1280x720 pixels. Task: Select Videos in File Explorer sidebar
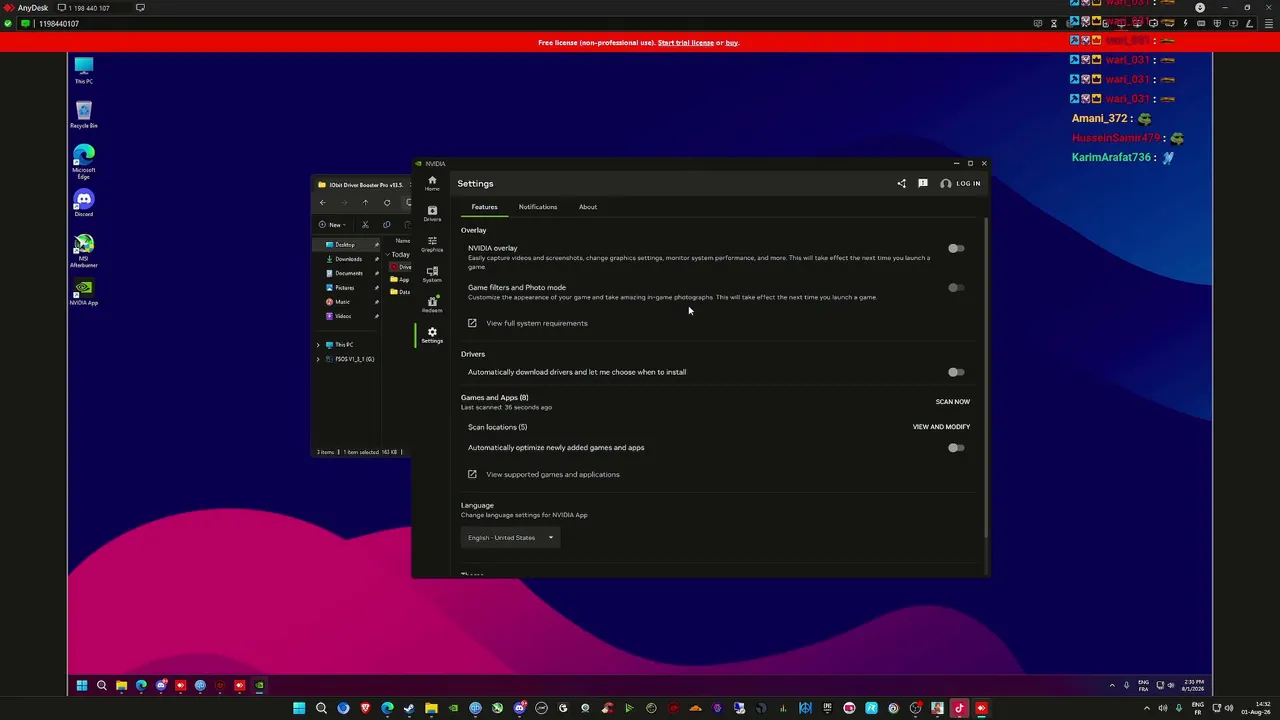click(344, 316)
